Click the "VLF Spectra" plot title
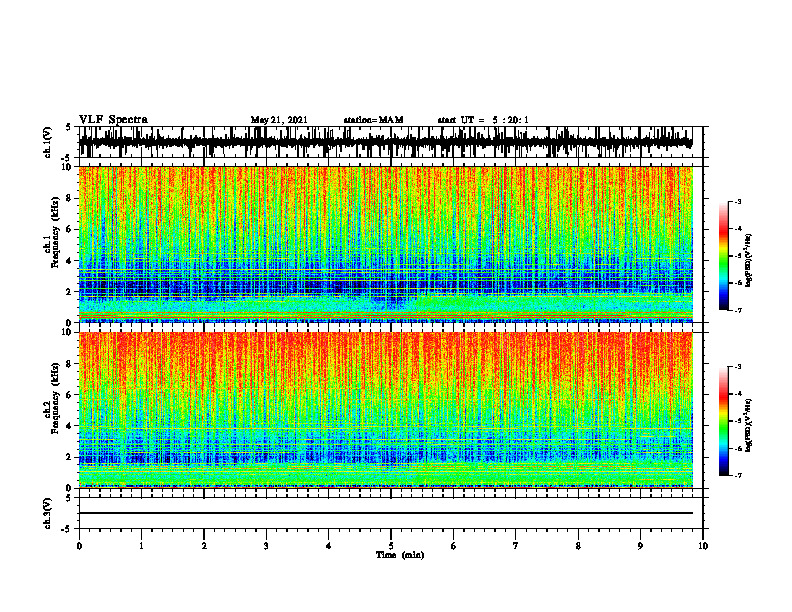 pos(113,119)
